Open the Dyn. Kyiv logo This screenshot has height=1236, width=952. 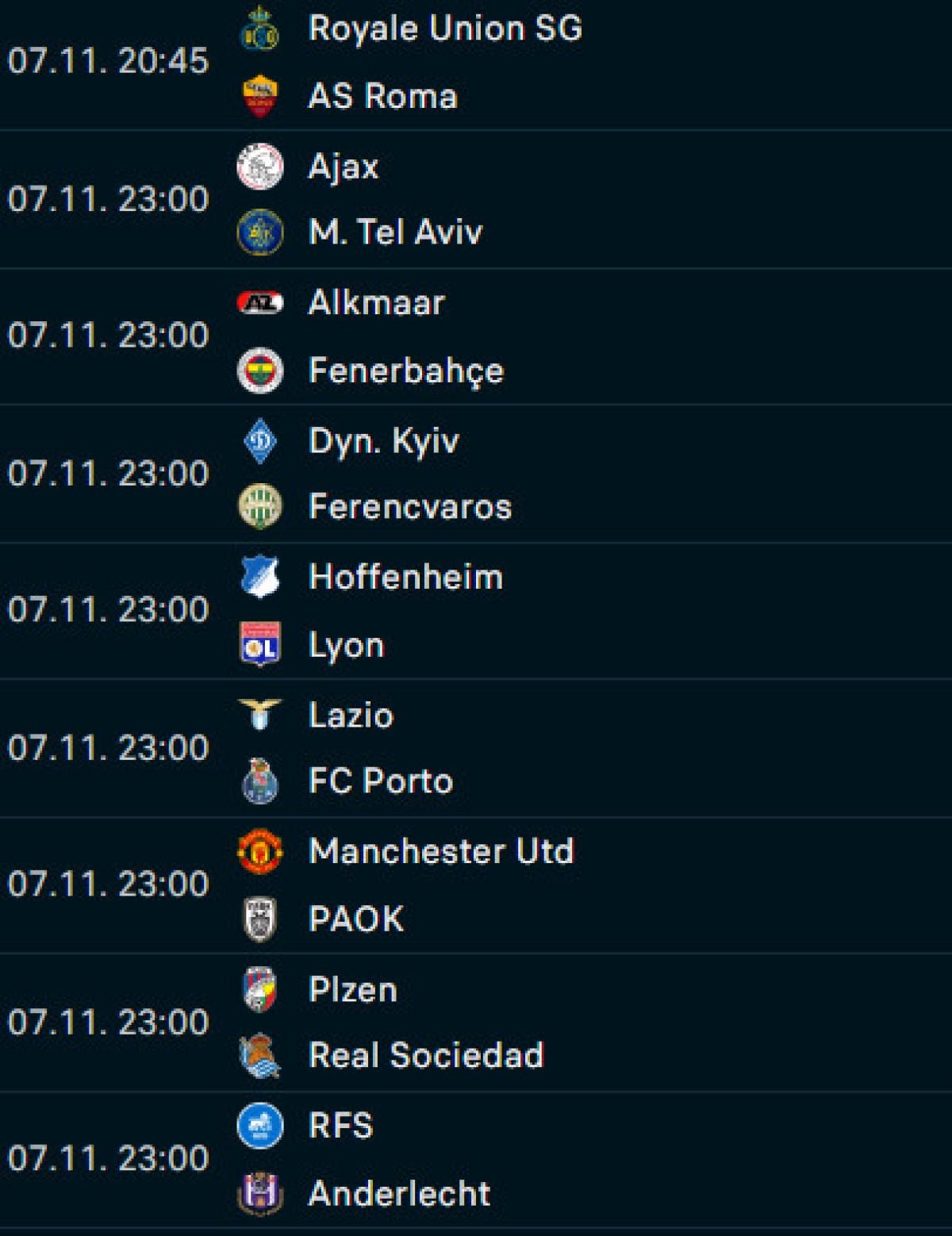pos(259,440)
